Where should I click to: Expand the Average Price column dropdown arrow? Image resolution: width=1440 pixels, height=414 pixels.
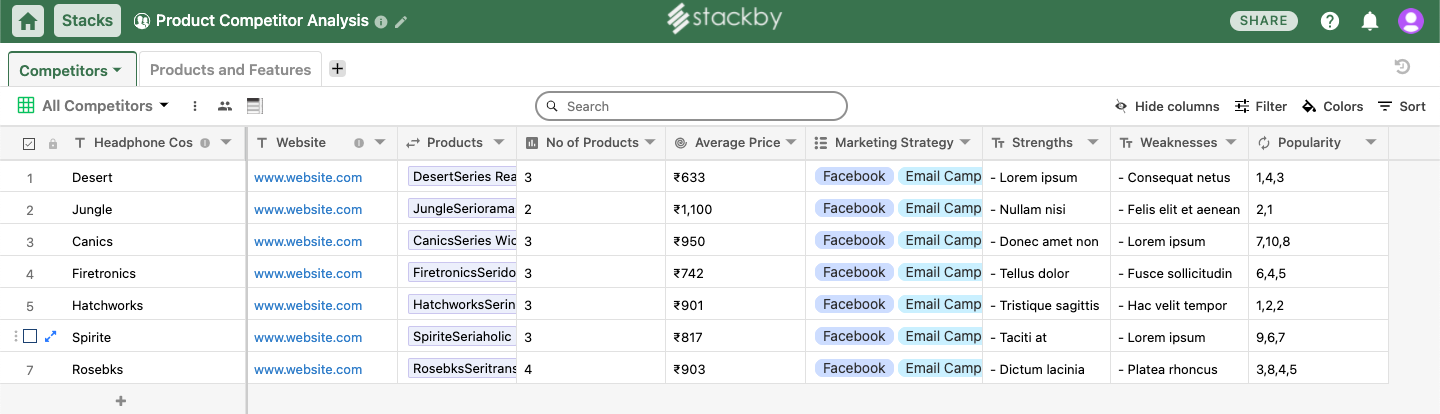[x=791, y=143]
